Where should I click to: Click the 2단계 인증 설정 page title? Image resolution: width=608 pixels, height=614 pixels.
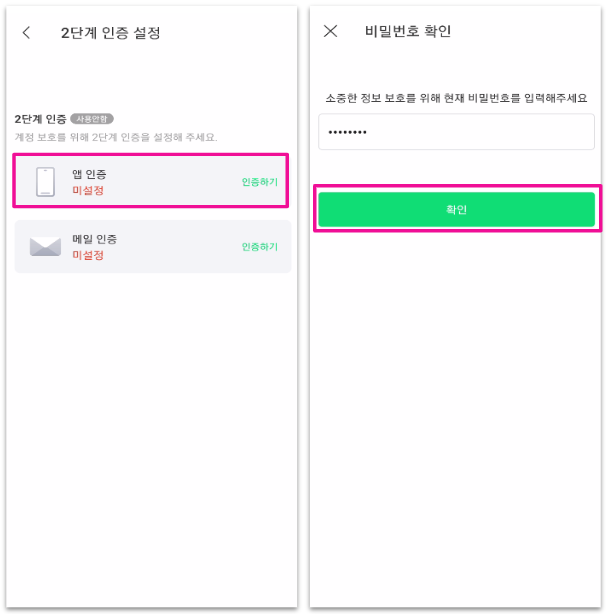110,32
